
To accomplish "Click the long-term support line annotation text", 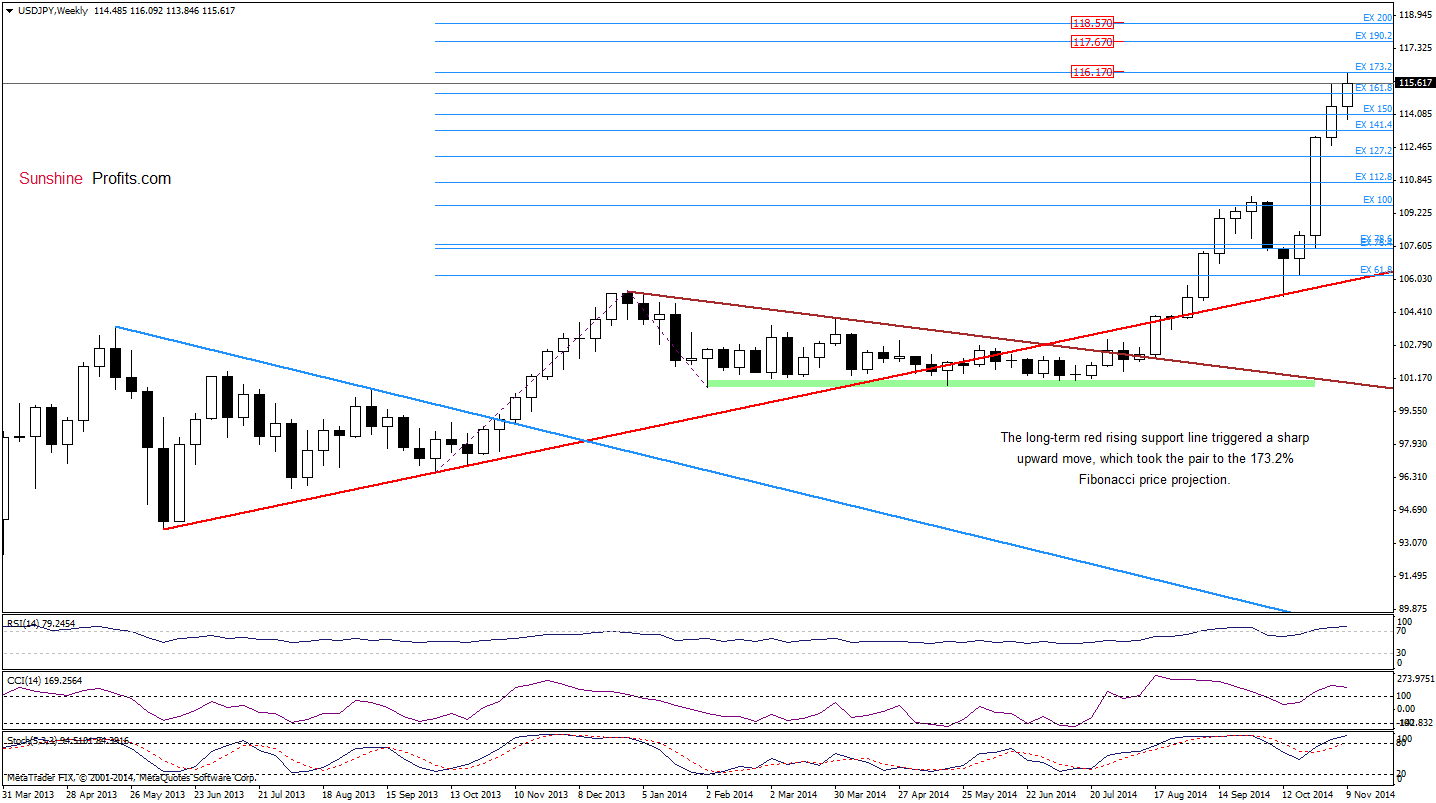I will tap(1154, 459).
